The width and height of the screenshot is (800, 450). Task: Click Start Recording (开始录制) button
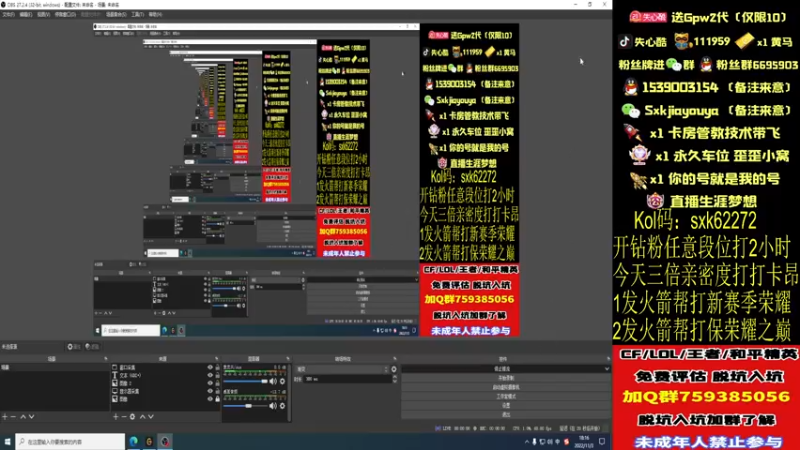506,378
